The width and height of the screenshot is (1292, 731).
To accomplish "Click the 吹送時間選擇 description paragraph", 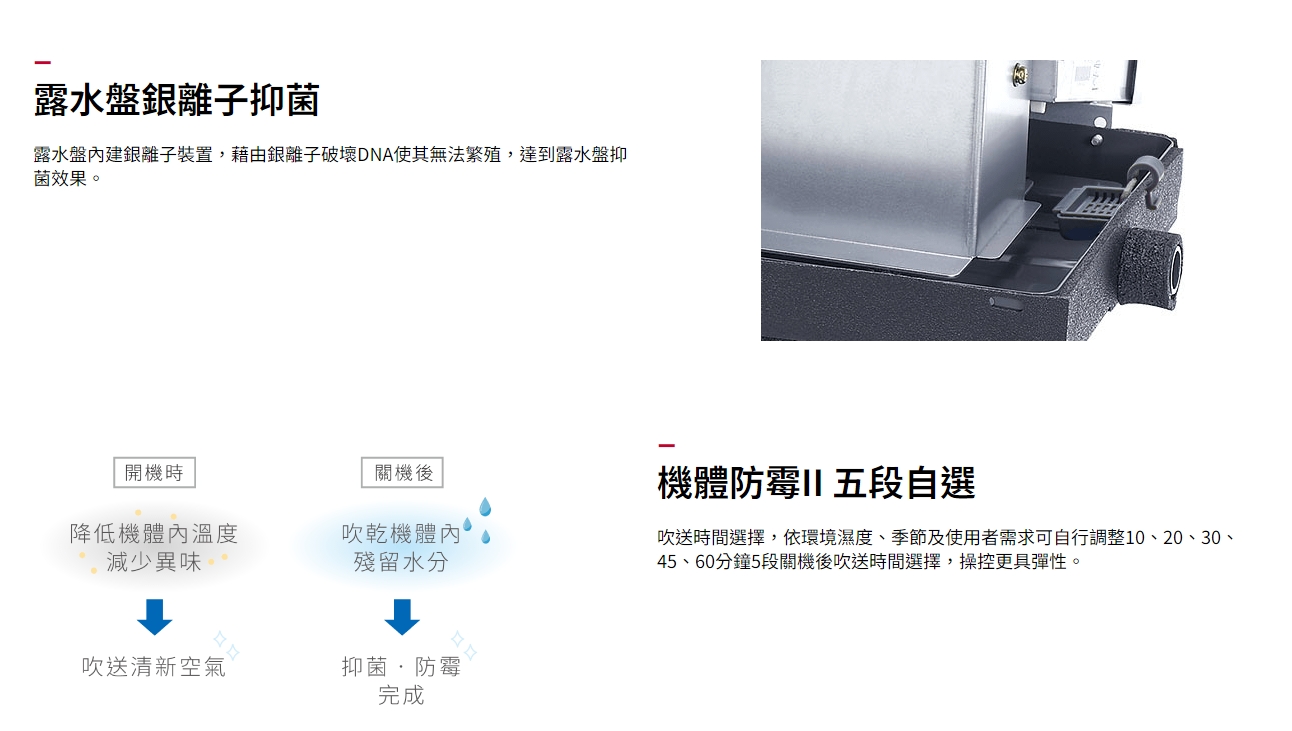I will (946, 550).
